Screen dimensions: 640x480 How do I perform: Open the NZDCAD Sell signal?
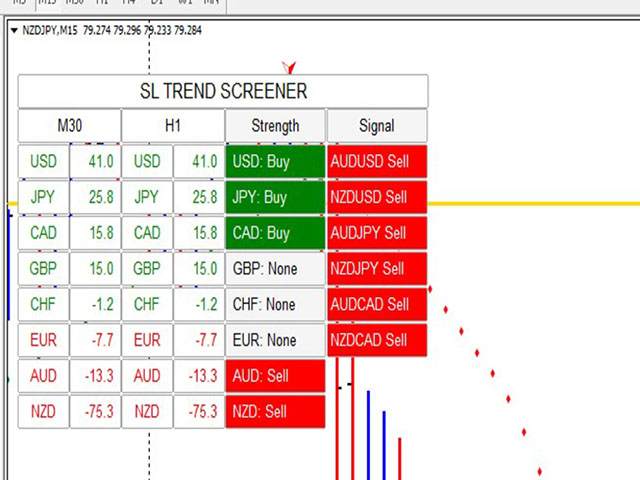(377, 340)
